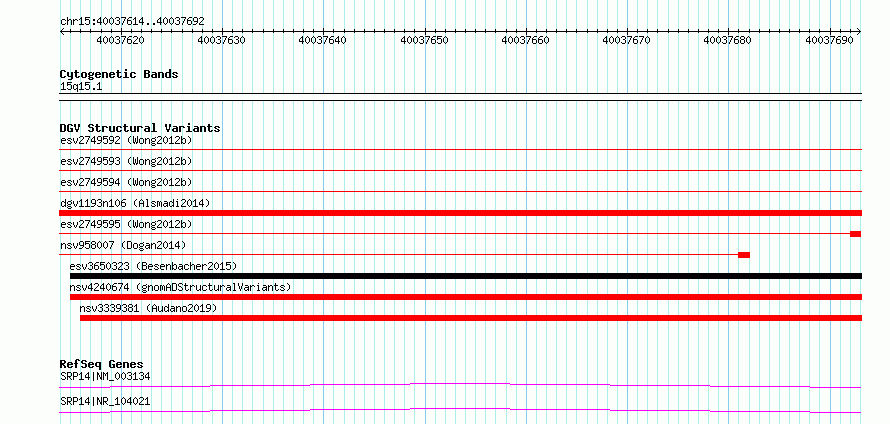This screenshot has width=890, height=424.
Task: Open variant nsv3339381 (Audano2019) label
Action: coord(148,308)
